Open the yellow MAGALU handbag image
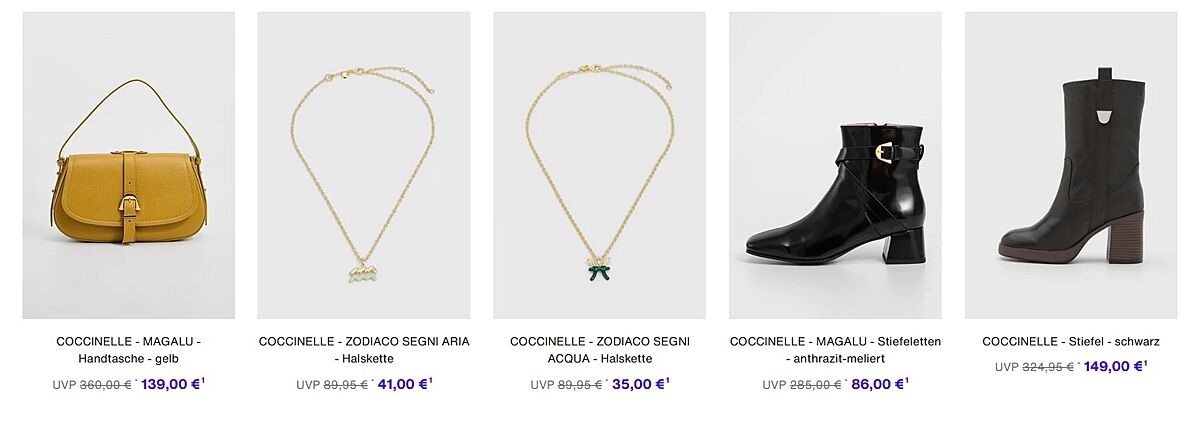Screen dimensions: 1200x444 [128, 165]
